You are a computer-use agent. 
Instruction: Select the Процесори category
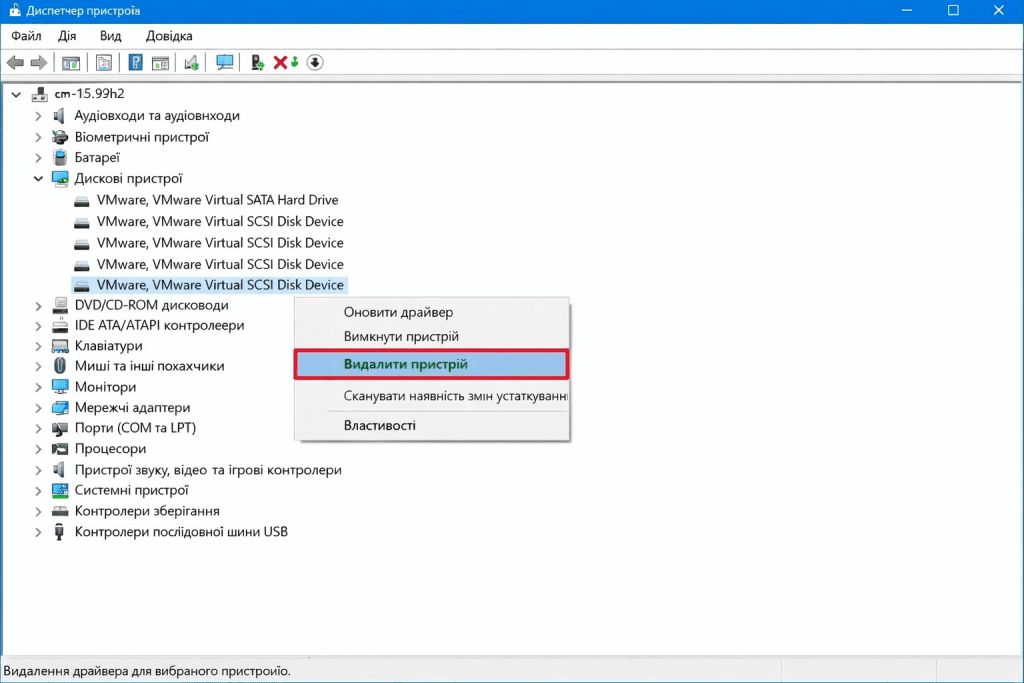click(111, 449)
